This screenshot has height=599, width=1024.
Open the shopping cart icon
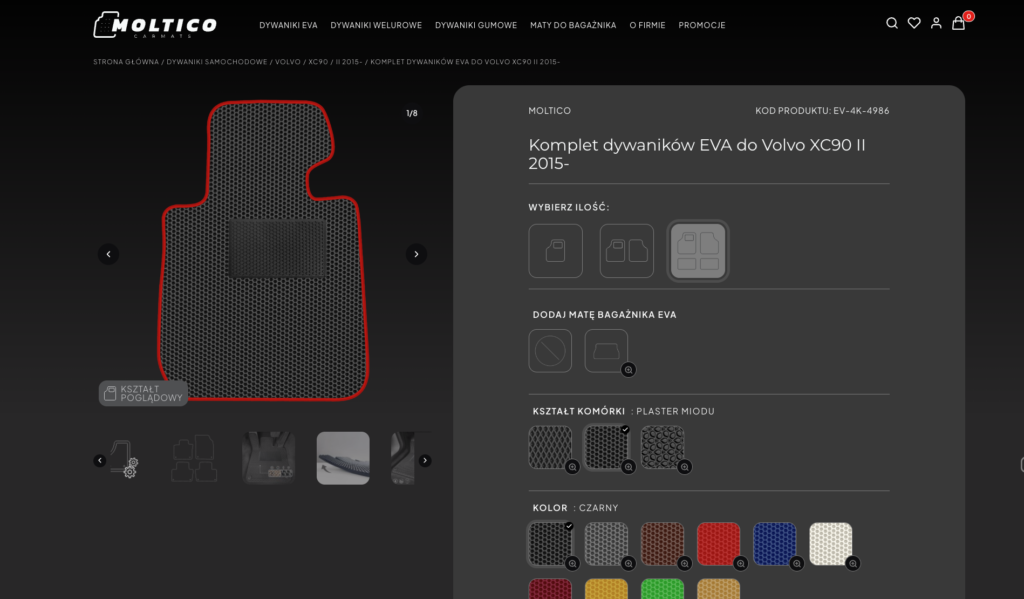point(958,24)
